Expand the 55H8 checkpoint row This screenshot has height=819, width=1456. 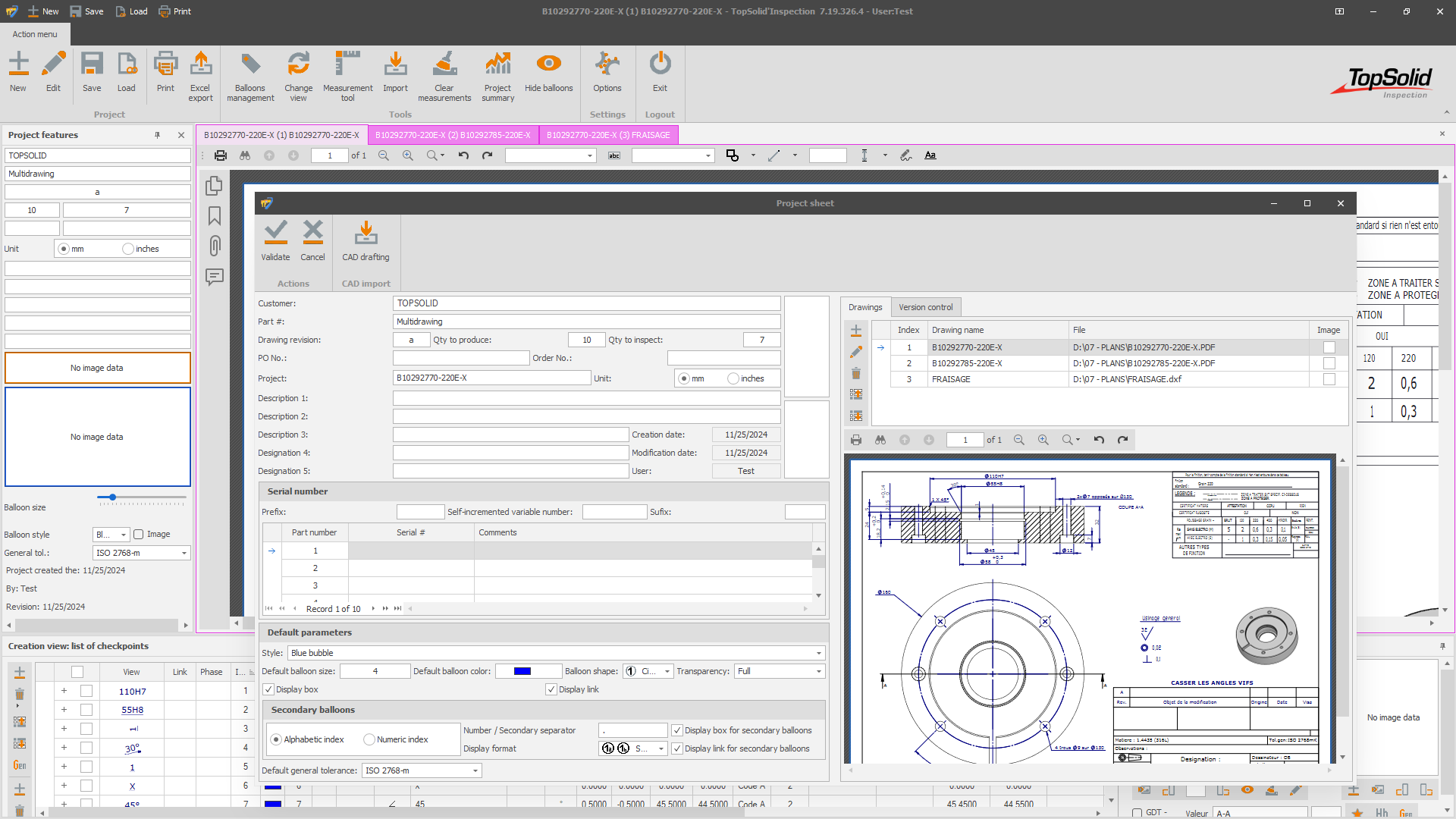pos(64,710)
